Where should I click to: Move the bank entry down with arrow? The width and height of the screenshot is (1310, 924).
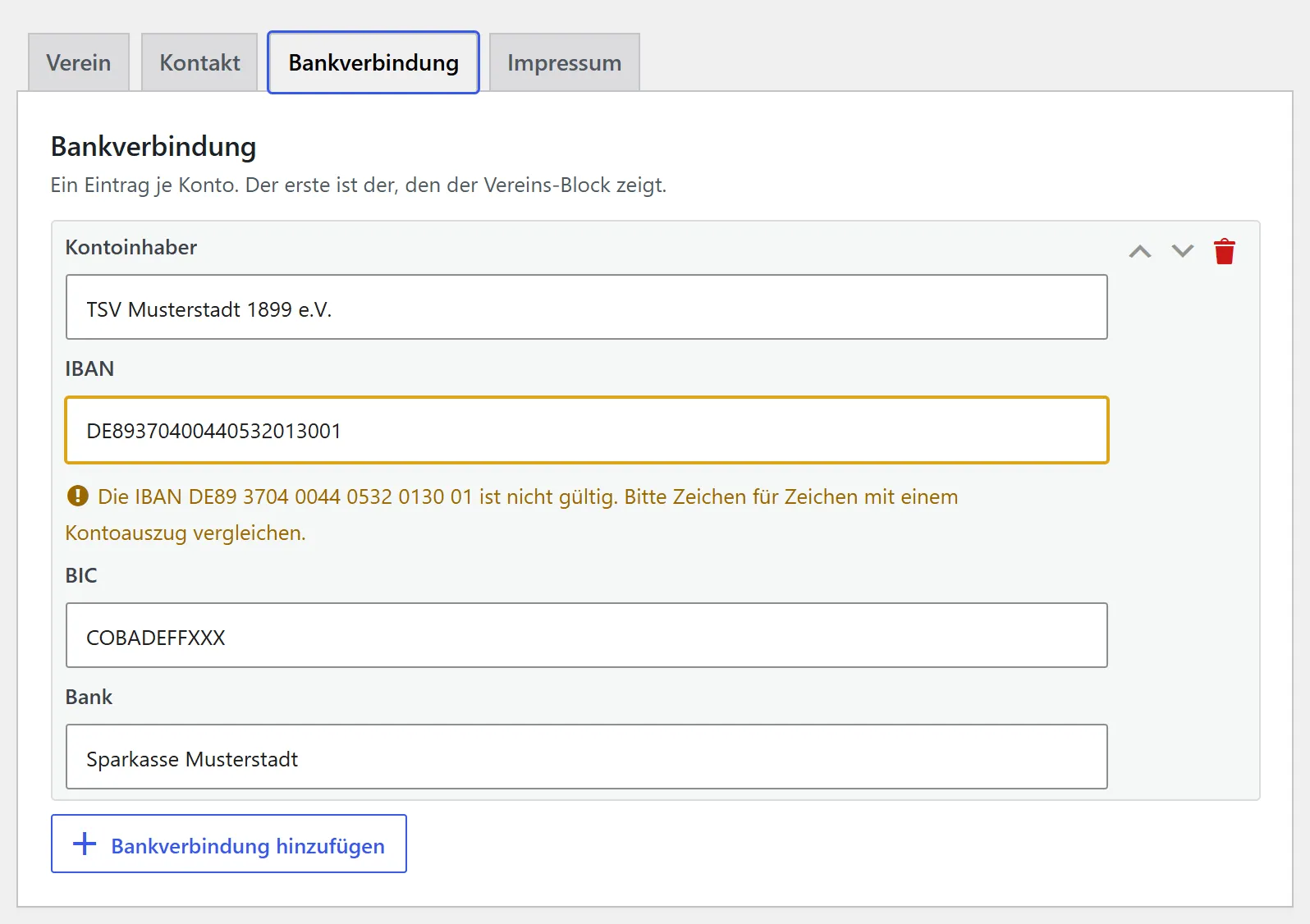point(1183,251)
